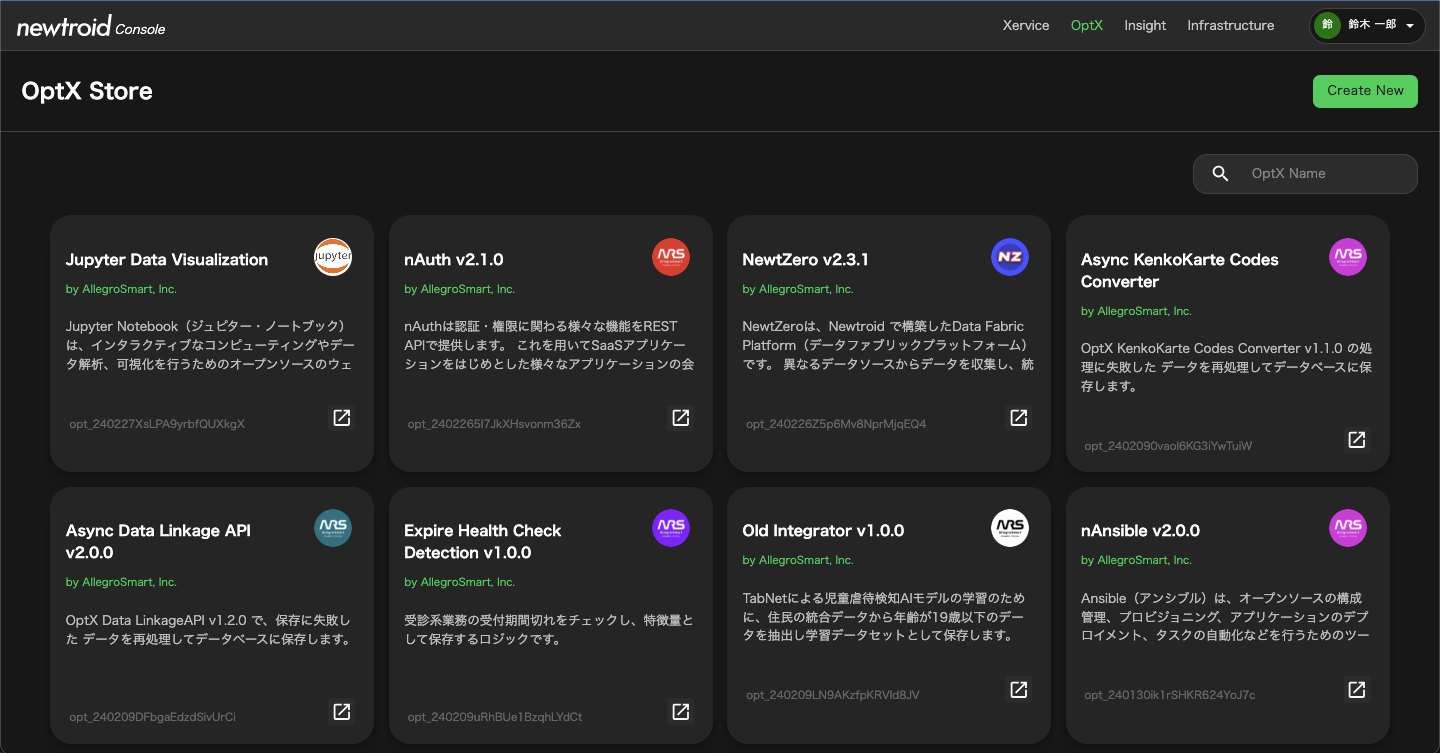Screen dimensions: 1440x753
Task: Click the blue NZ NewtZero logo
Action: click(x=1010, y=257)
